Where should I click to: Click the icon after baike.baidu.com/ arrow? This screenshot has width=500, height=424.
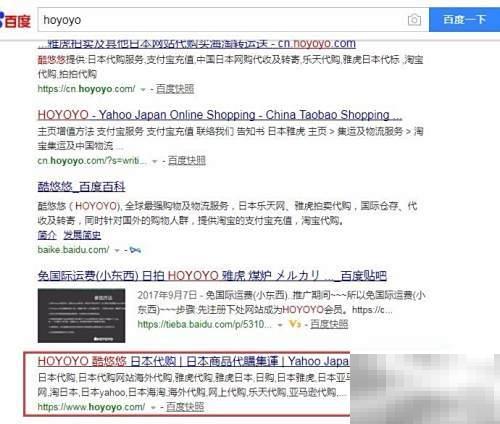pyautogui.click(x=135, y=250)
